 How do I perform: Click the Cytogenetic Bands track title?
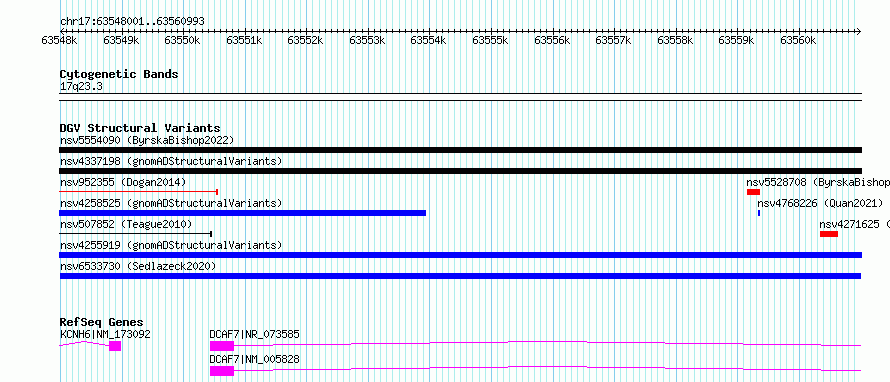tap(119, 74)
